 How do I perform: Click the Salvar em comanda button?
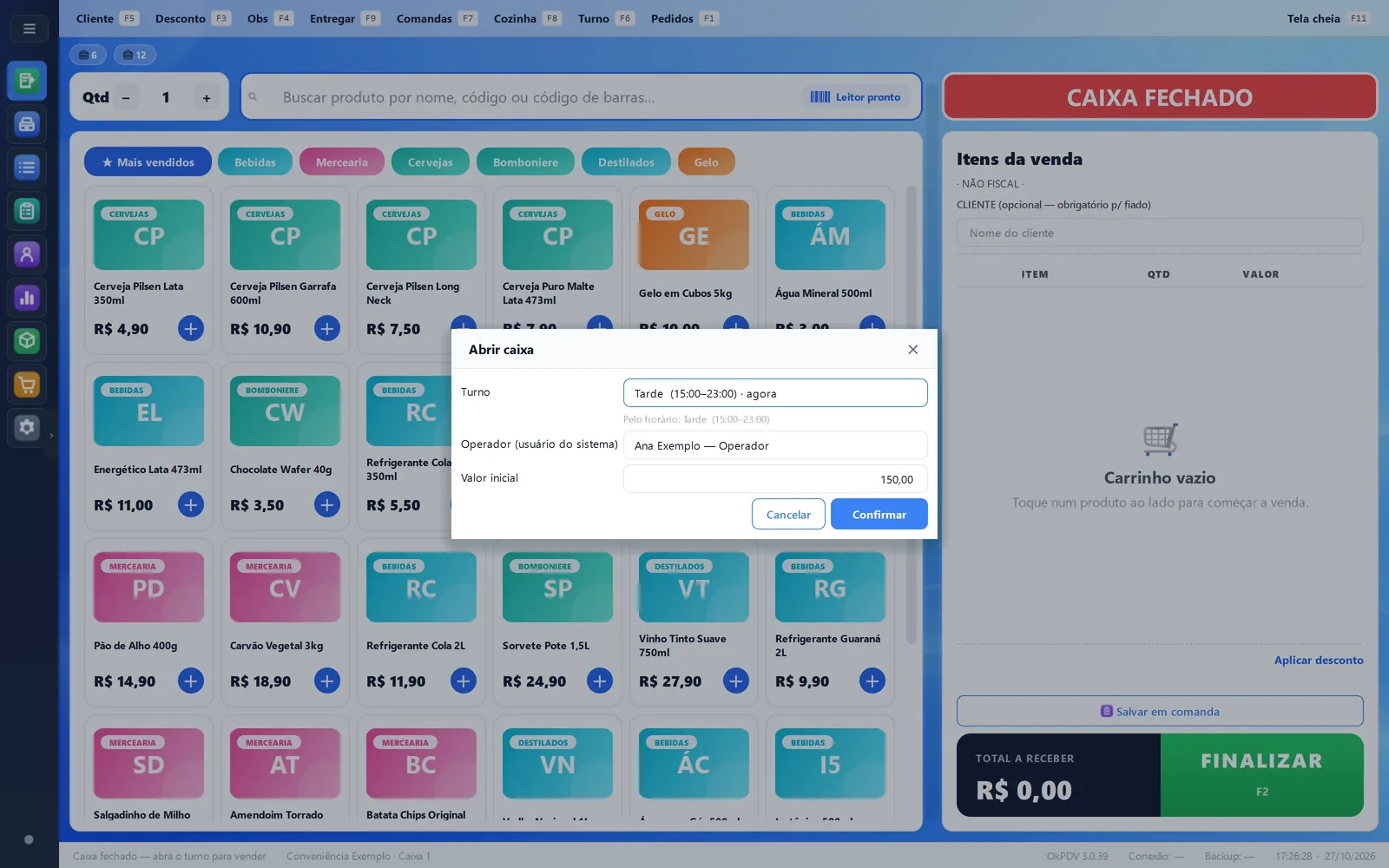tap(1160, 711)
